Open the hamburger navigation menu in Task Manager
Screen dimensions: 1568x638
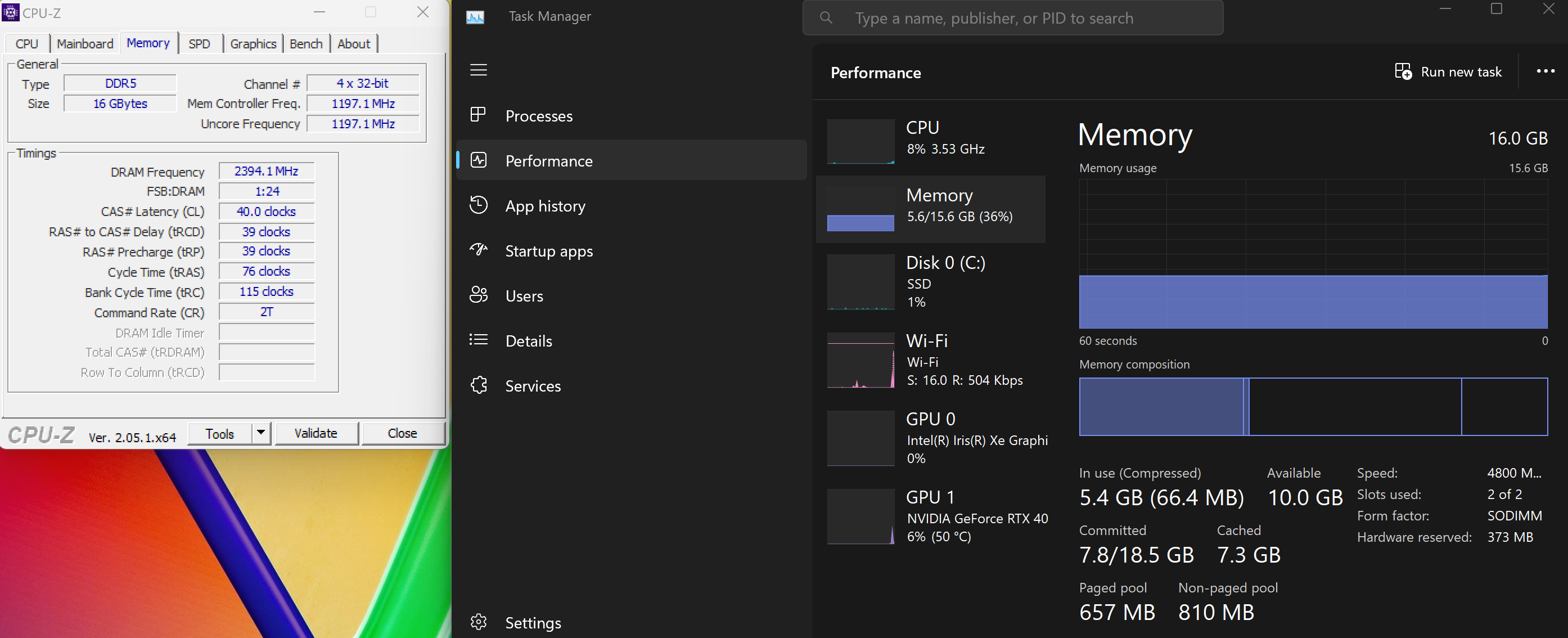[x=479, y=70]
